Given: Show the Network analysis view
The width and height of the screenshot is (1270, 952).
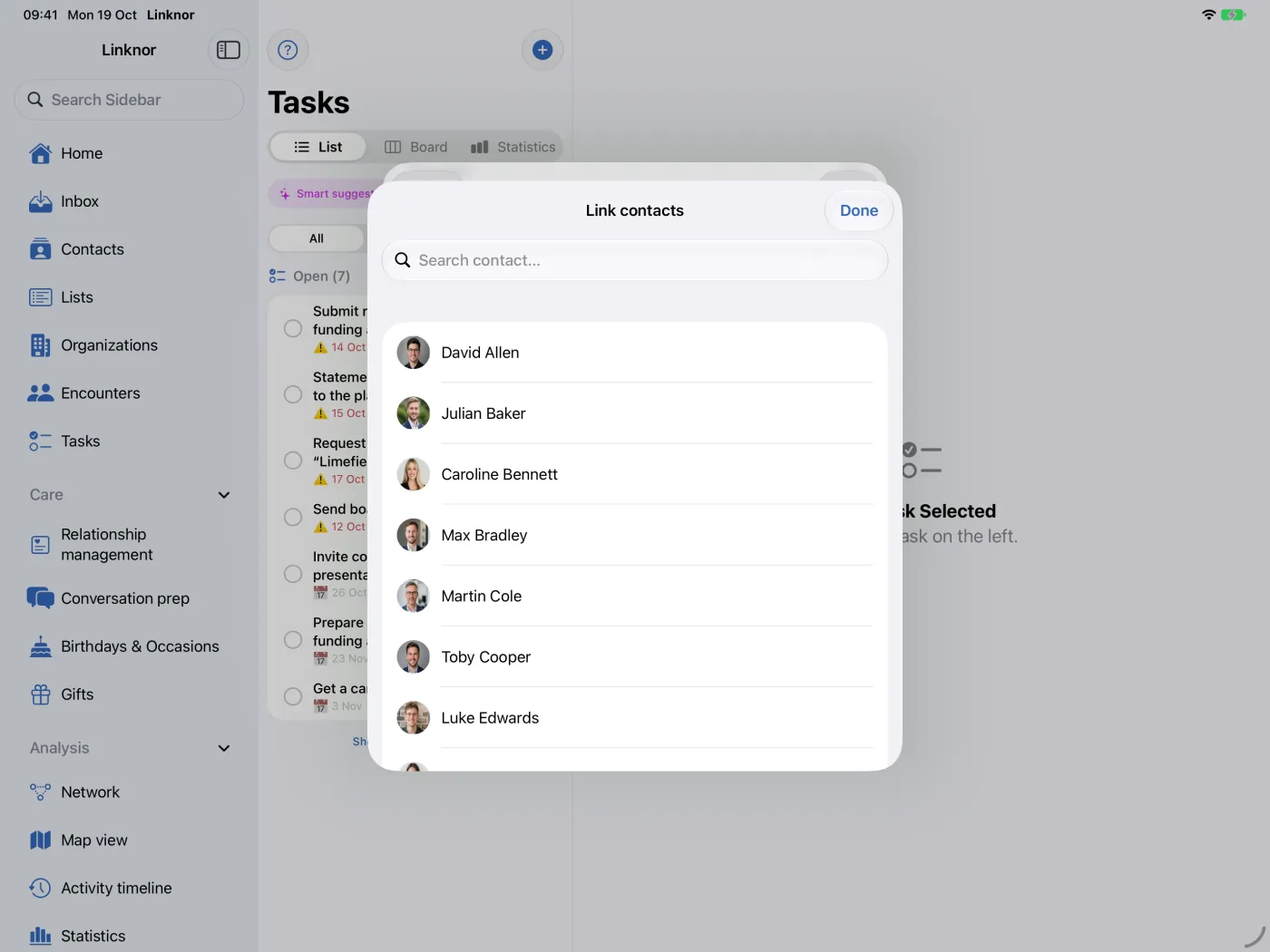Looking at the screenshot, I should point(129,792).
